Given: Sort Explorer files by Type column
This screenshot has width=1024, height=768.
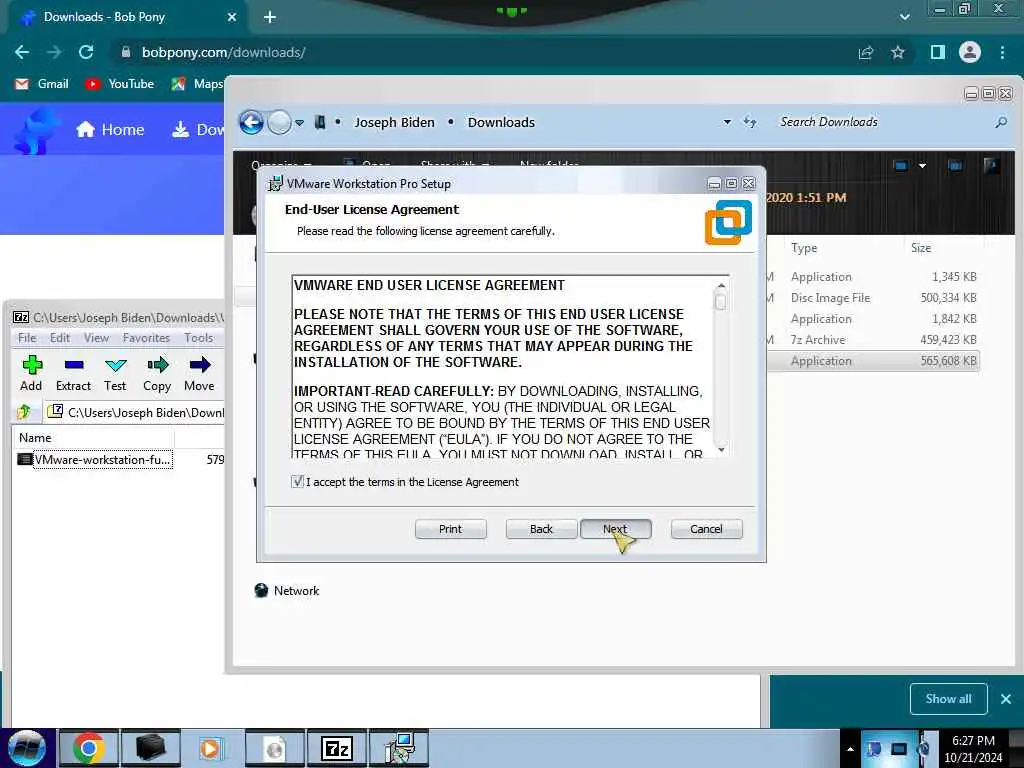Looking at the screenshot, I should (x=804, y=248).
